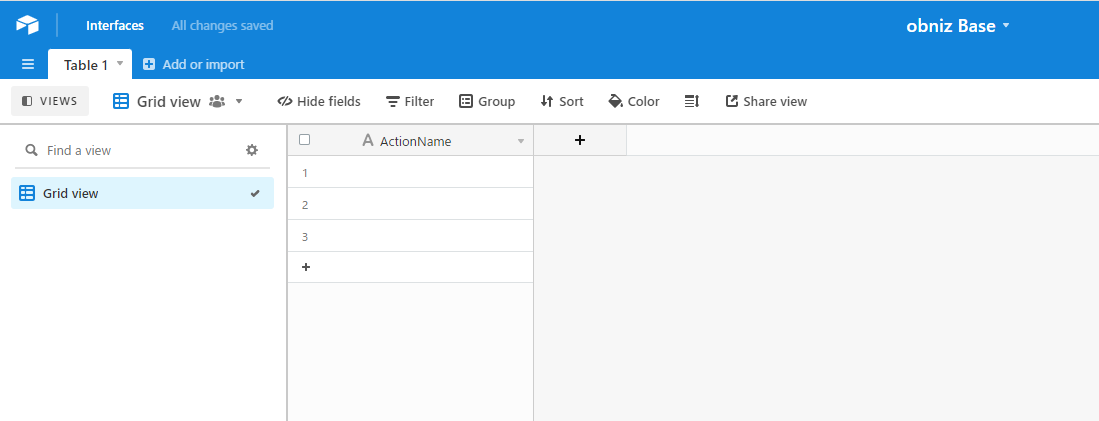Toggle the select all rows checkbox

coord(305,140)
